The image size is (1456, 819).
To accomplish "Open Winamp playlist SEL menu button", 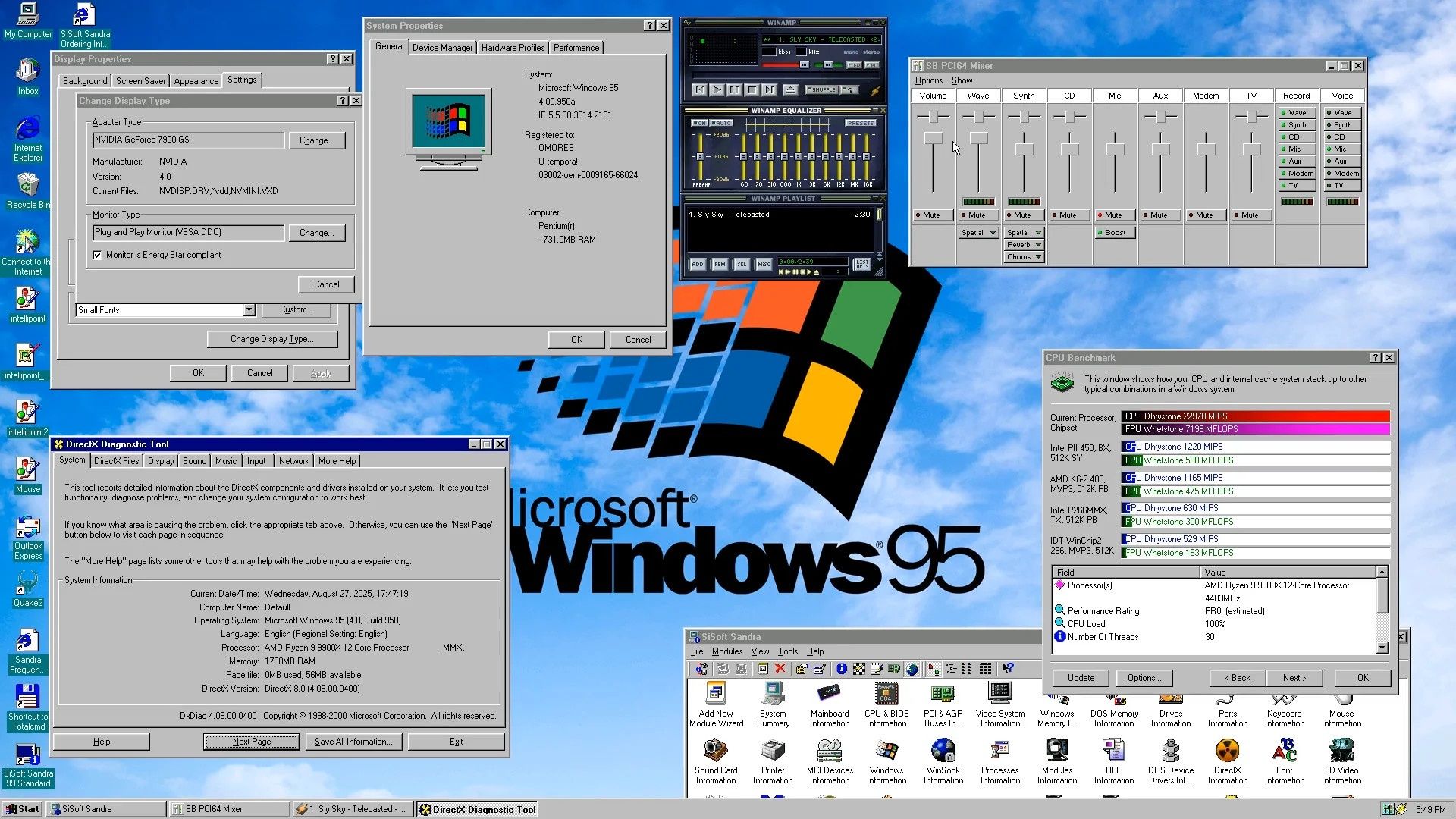I will 742,264.
